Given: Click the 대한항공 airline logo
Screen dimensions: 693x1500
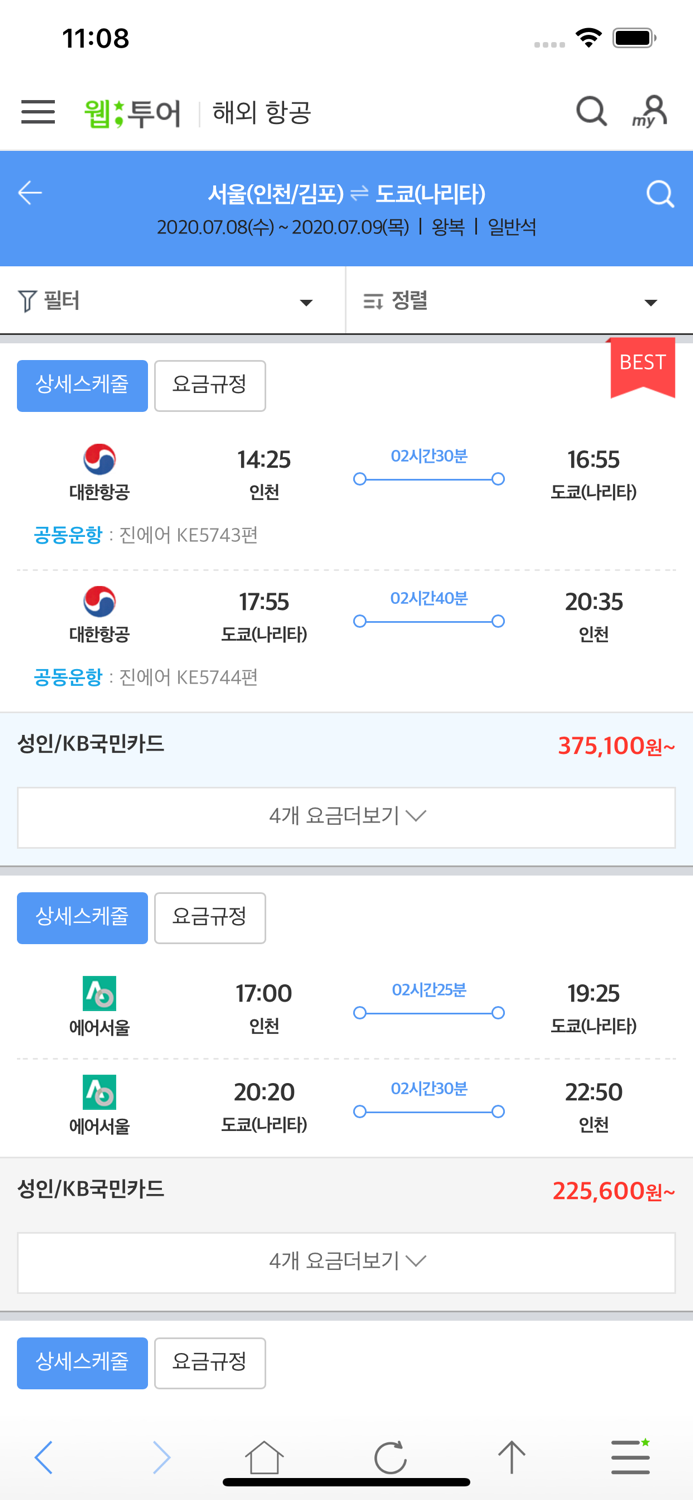Looking at the screenshot, I should click(x=98, y=460).
